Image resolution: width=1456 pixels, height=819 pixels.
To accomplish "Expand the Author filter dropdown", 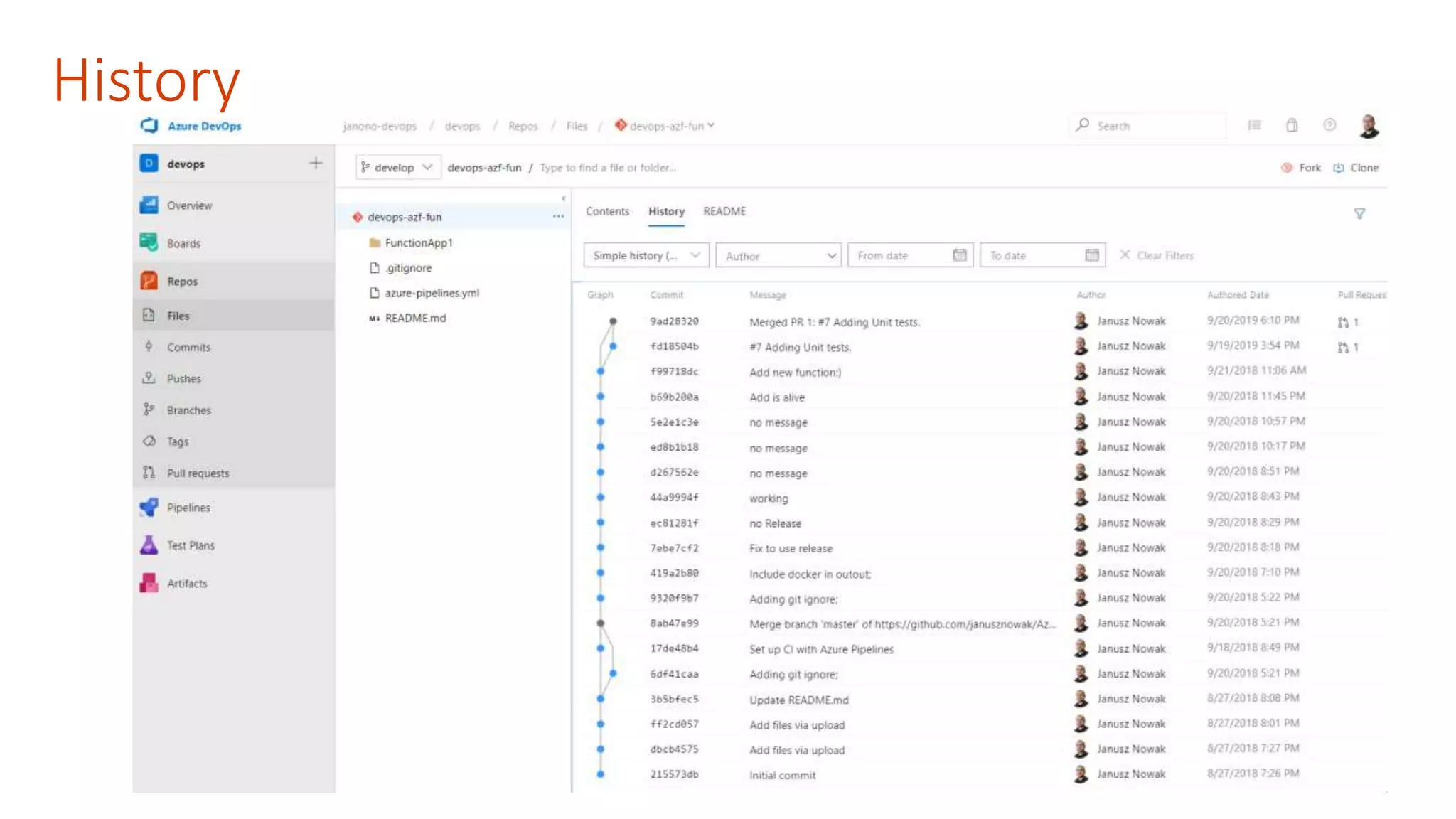I will (x=778, y=256).
